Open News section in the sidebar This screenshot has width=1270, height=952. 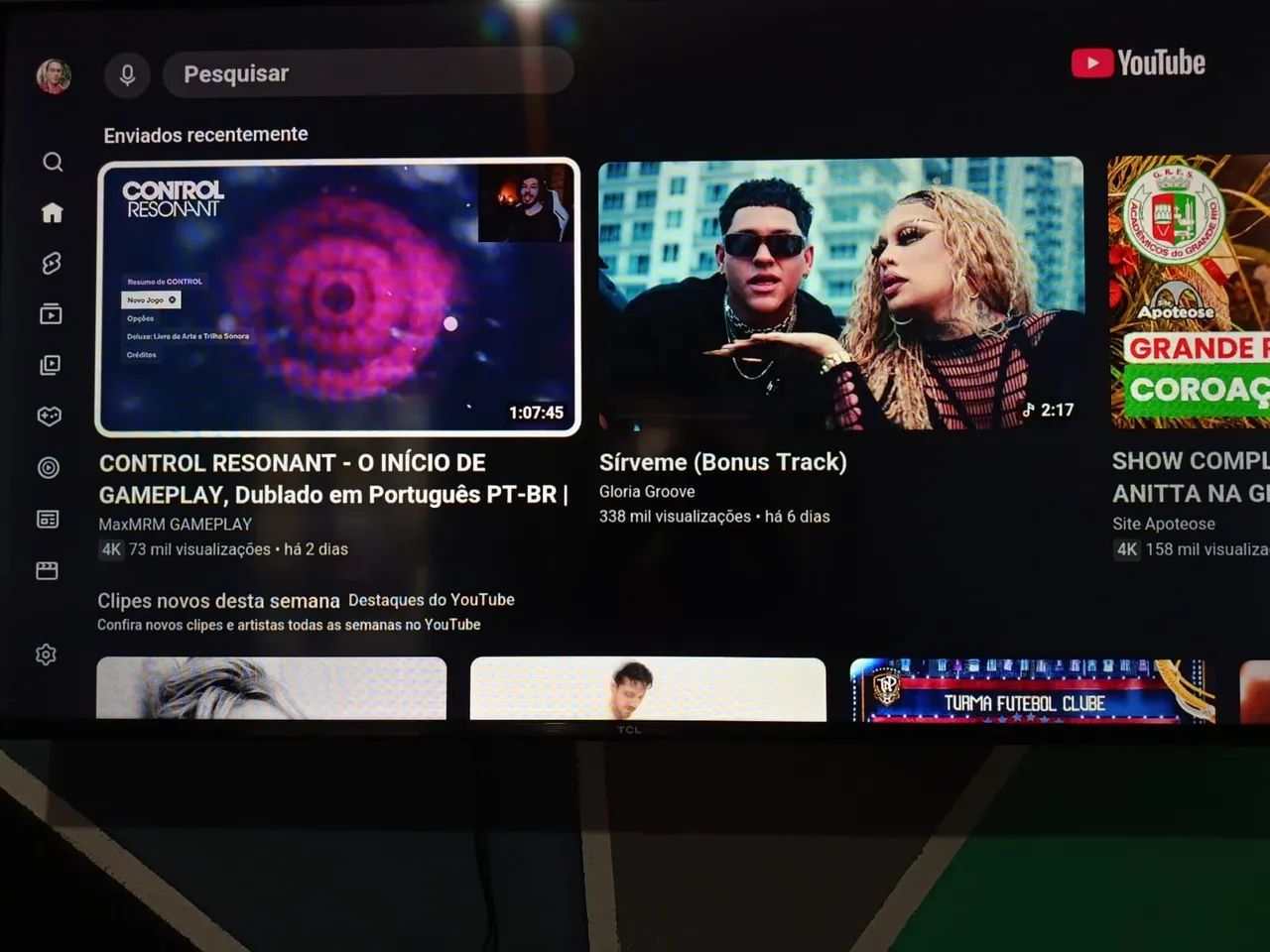[48, 519]
